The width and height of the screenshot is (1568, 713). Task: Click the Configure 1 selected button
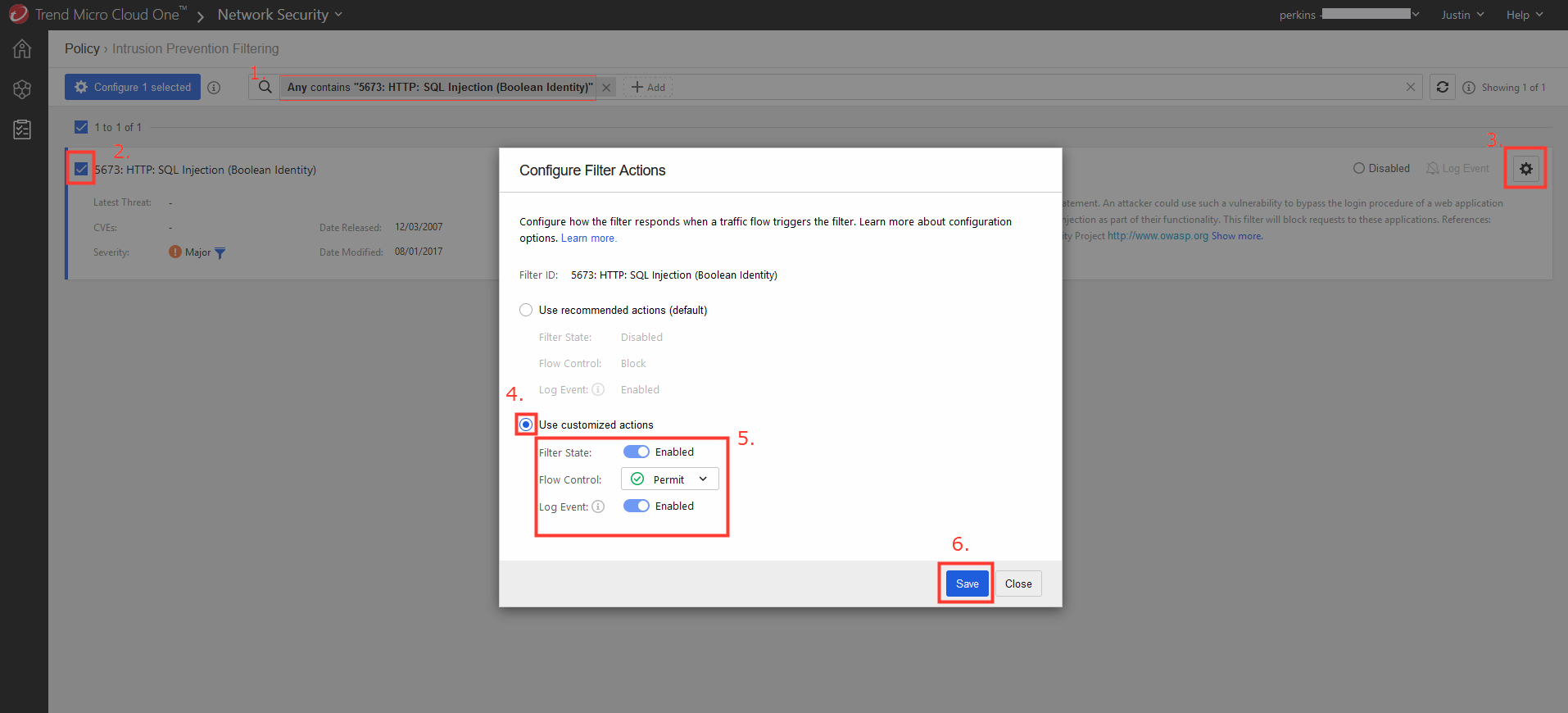tap(133, 87)
